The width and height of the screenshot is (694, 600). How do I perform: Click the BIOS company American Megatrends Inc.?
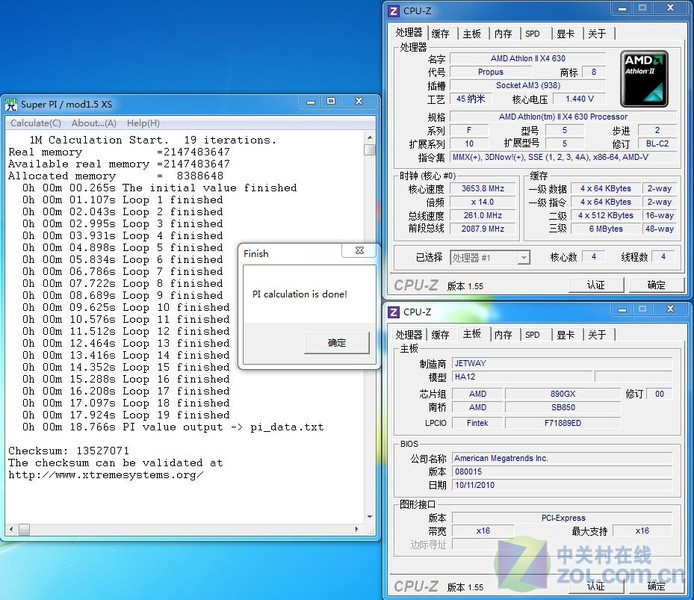click(562, 458)
